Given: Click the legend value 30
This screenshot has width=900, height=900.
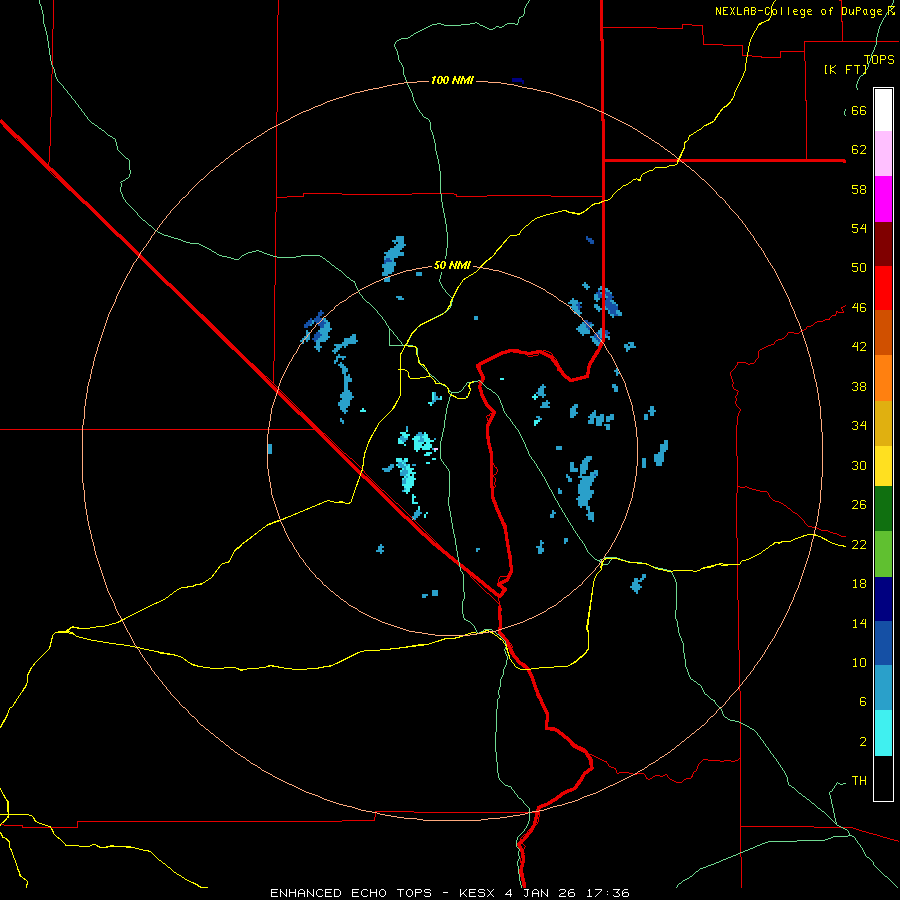Looking at the screenshot, I should 859,465.
